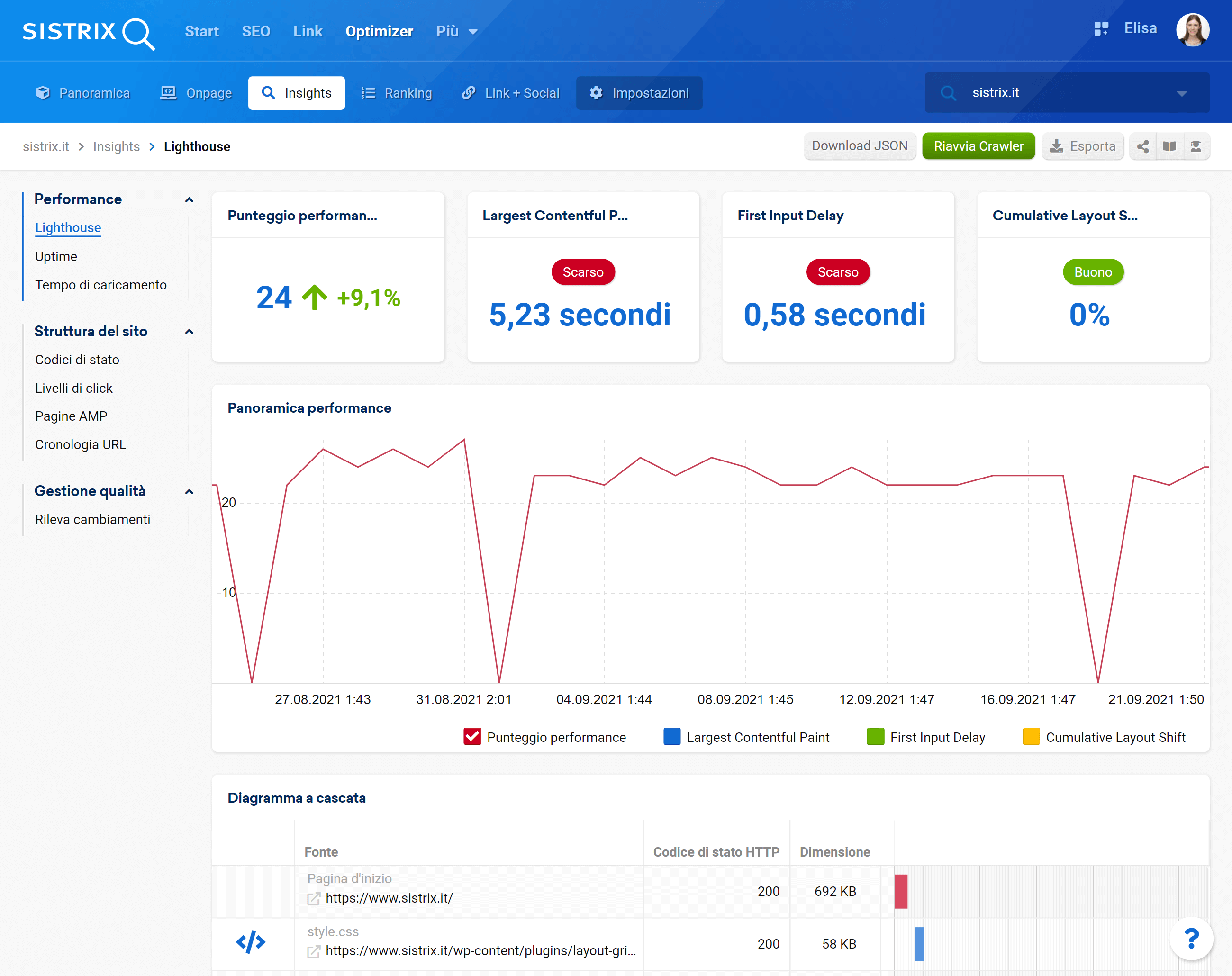Switch to Onpage tab
The height and width of the screenshot is (976, 1232).
pyautogui.click(x=196, y=92)
